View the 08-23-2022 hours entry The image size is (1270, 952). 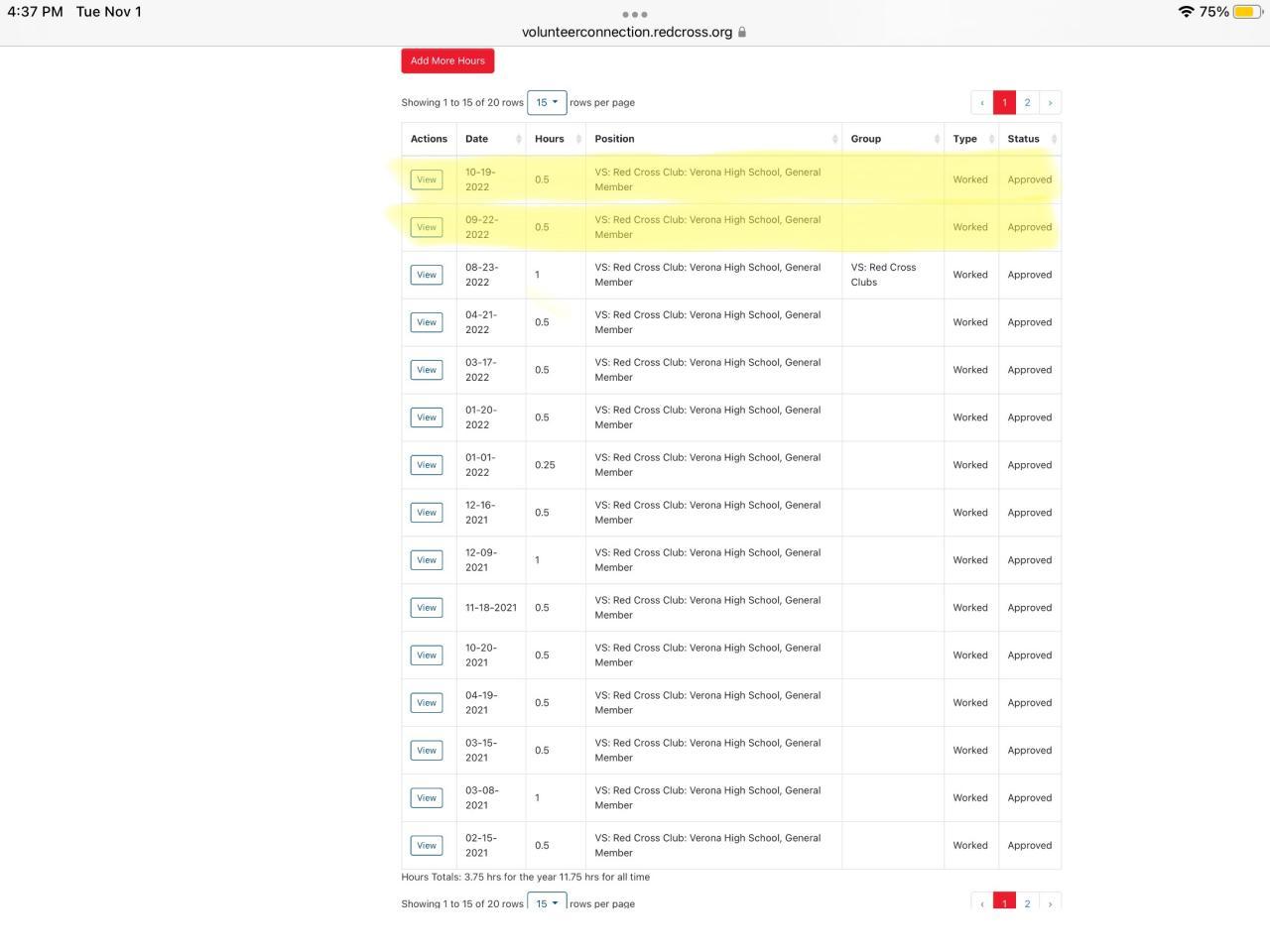click(x=427, y=275)
